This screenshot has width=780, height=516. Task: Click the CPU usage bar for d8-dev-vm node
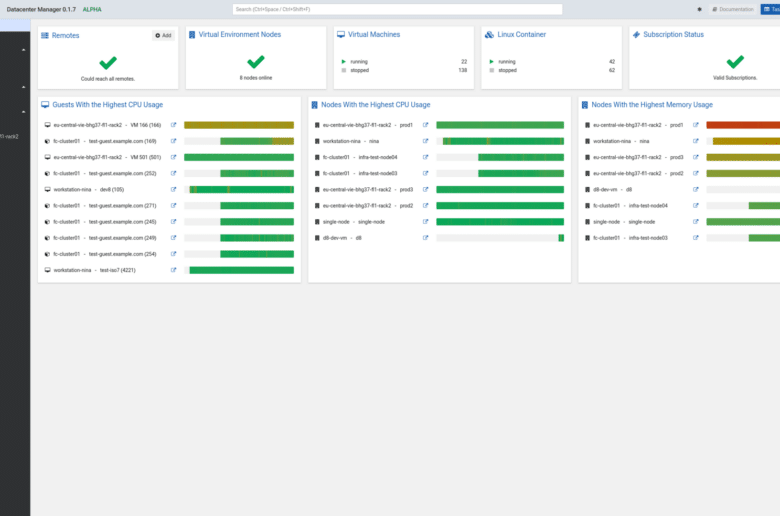click(x=500, y=238)
